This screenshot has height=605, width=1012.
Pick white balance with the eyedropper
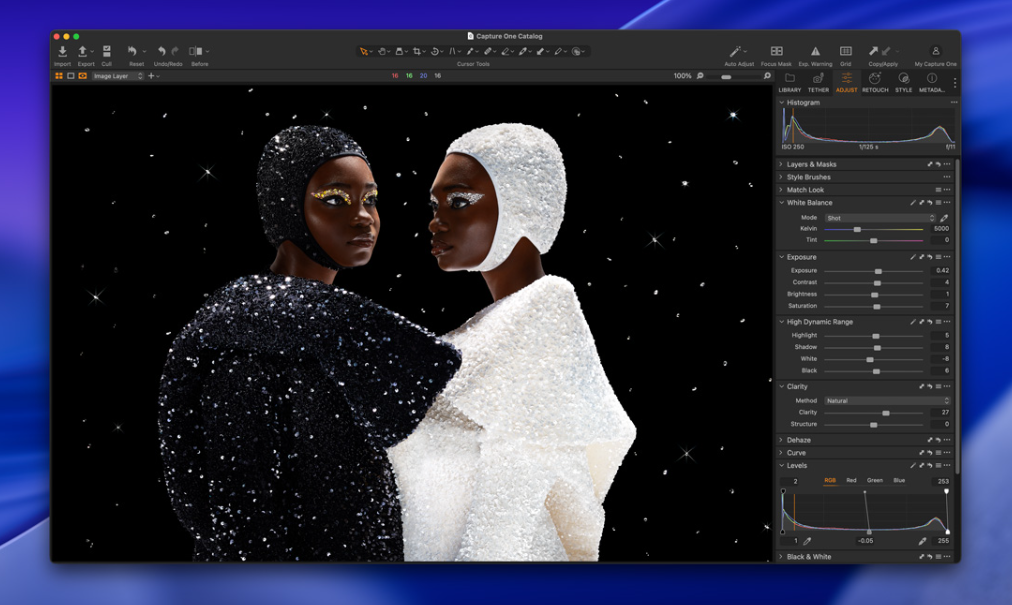click(x=944, y=218)
